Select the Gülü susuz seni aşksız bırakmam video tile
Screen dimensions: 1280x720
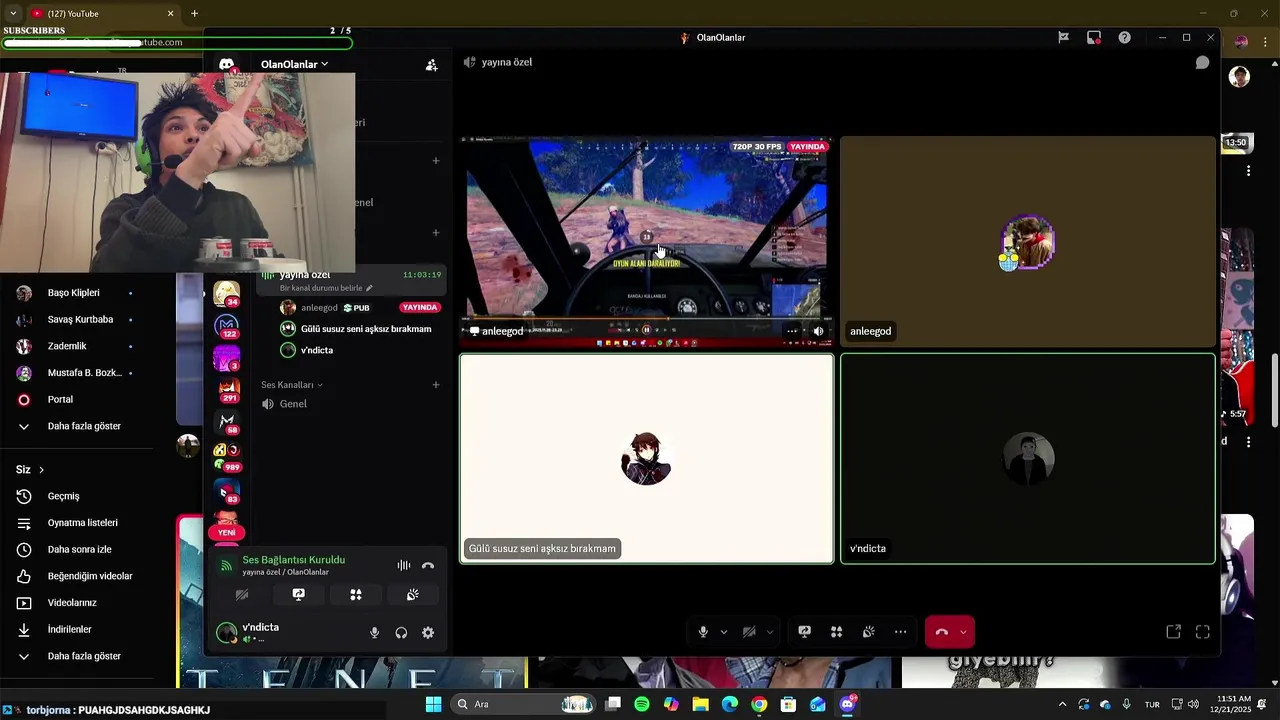coord(646,458)
